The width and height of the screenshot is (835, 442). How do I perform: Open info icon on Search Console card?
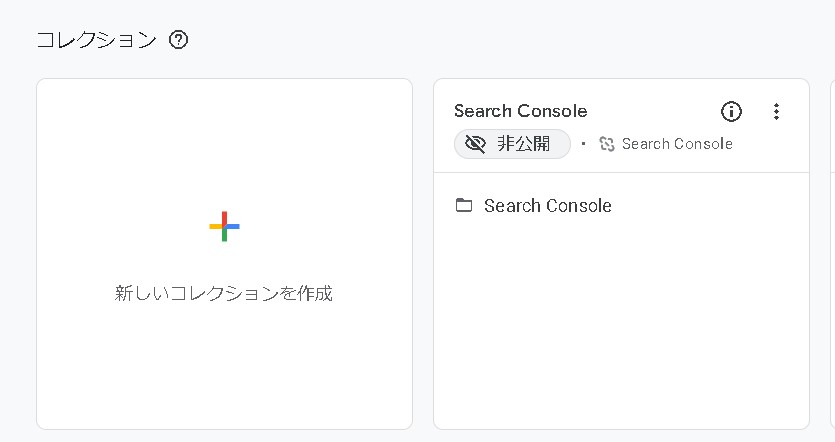(x=731, y=111)
